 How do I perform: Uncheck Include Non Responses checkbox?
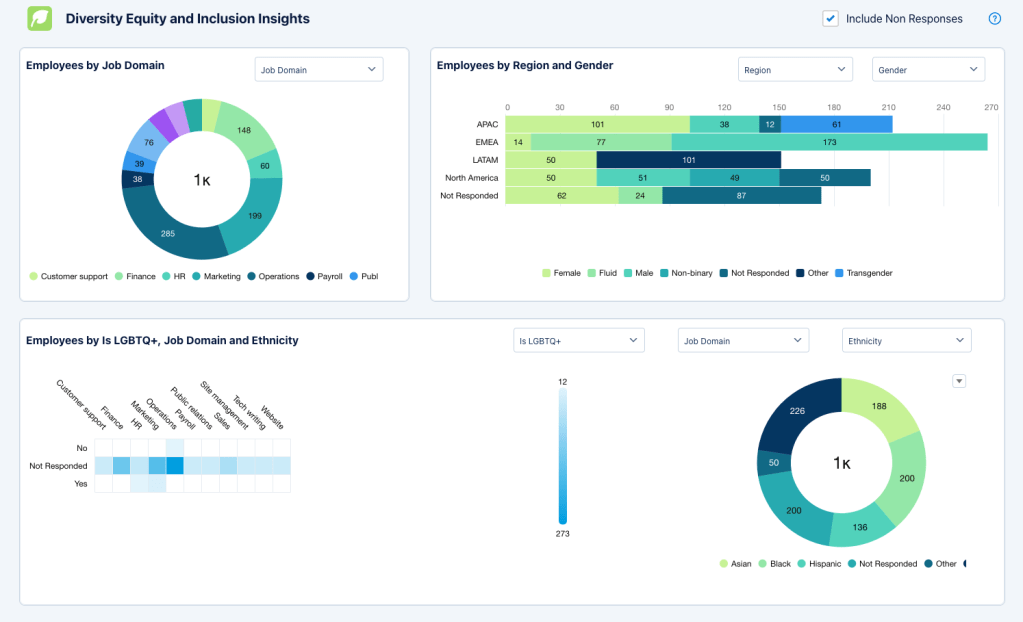[x=830, y=18]
